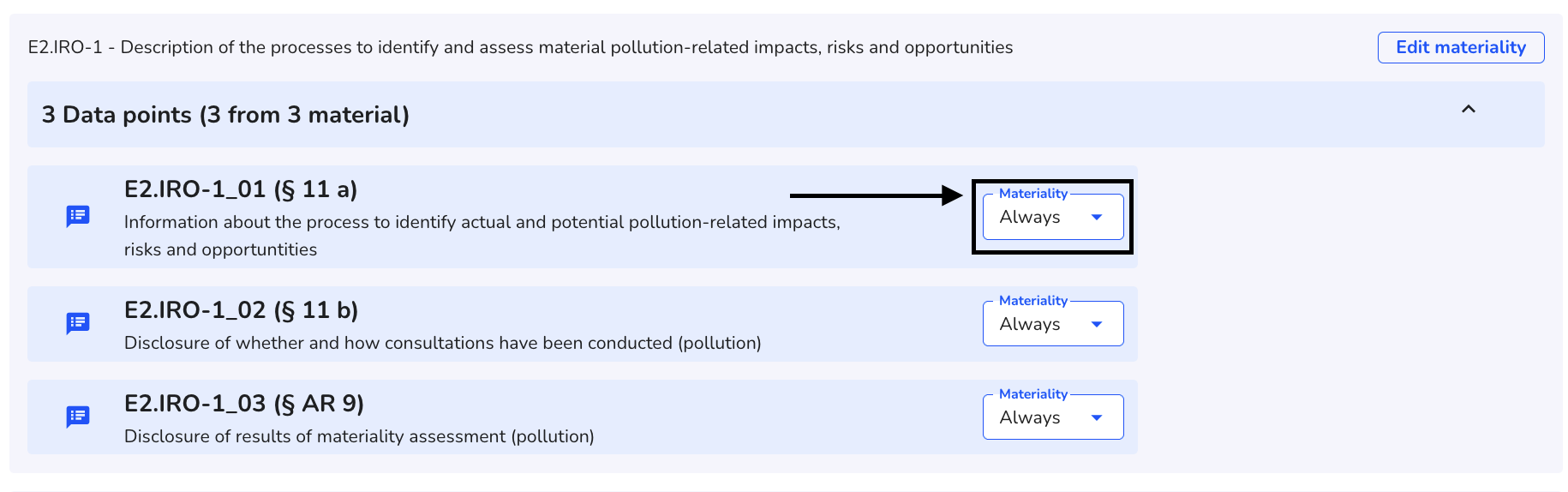Click the results of materiality assessment description
This screenshot has width=1568, height=492.
click(359, 436)
